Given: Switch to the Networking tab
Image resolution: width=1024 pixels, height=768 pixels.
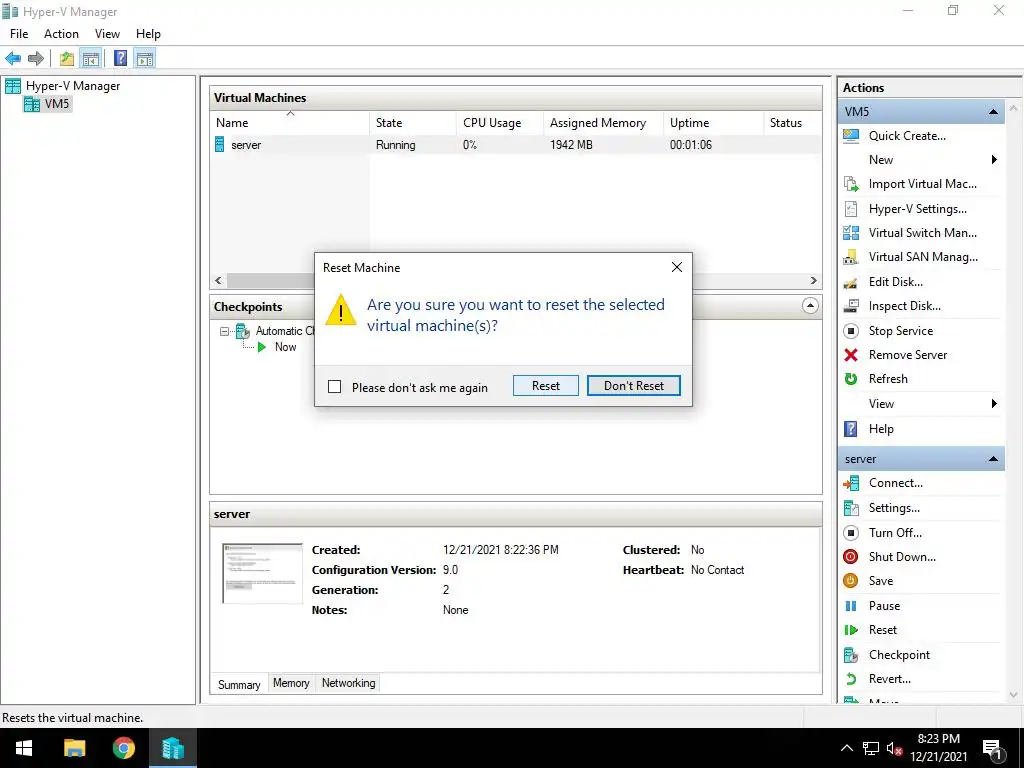Looking at the screenshot, I should pyautogui.click(x=348, y=683).
